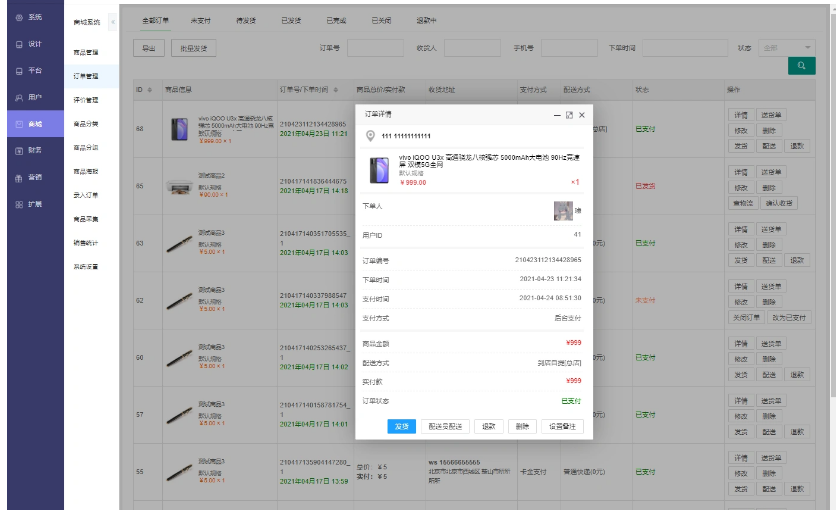Click 设置备注 in the dialog
The image size is (836, 510).
tap(562, 426)
